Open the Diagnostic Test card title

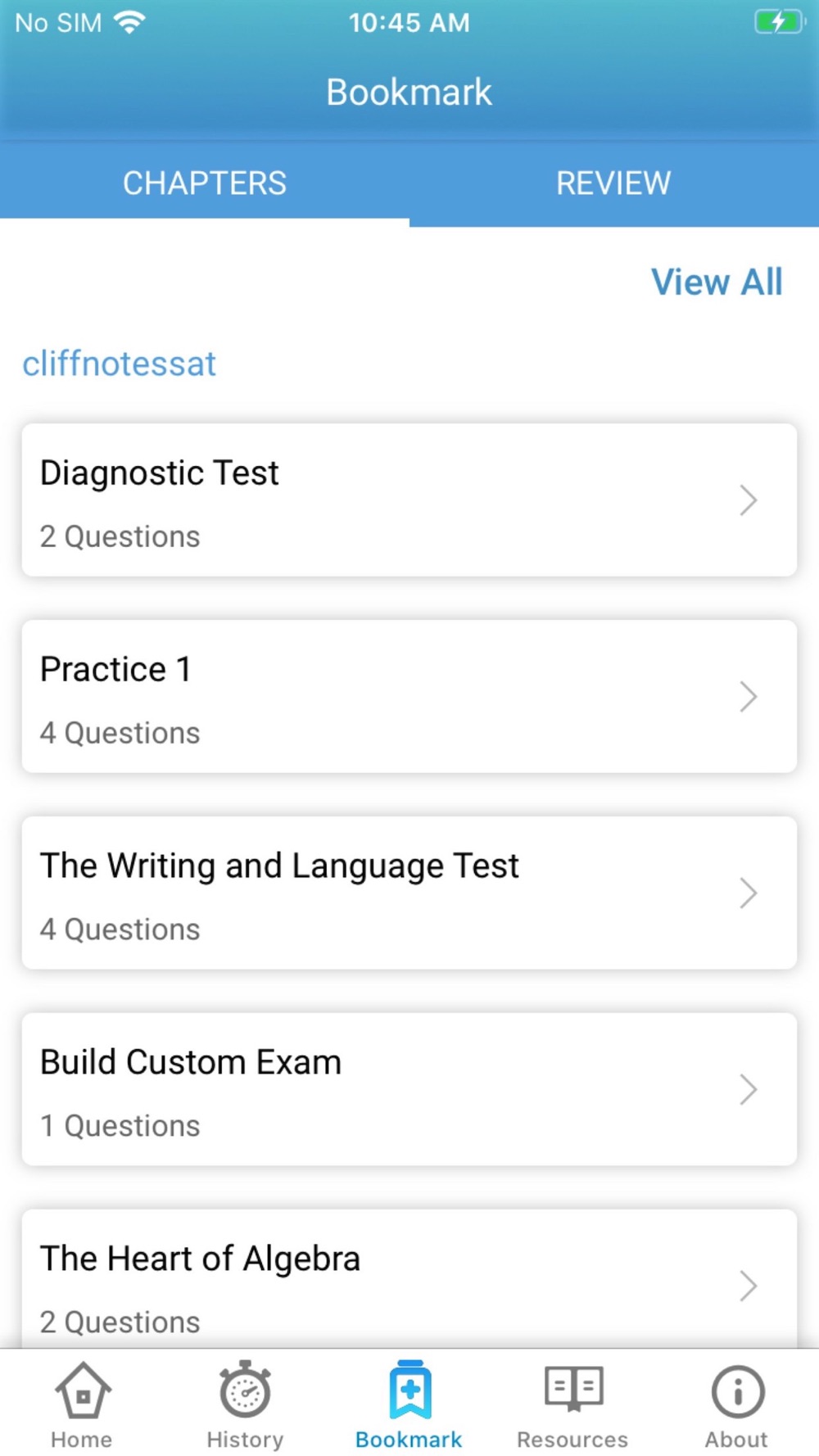(160, 473)
